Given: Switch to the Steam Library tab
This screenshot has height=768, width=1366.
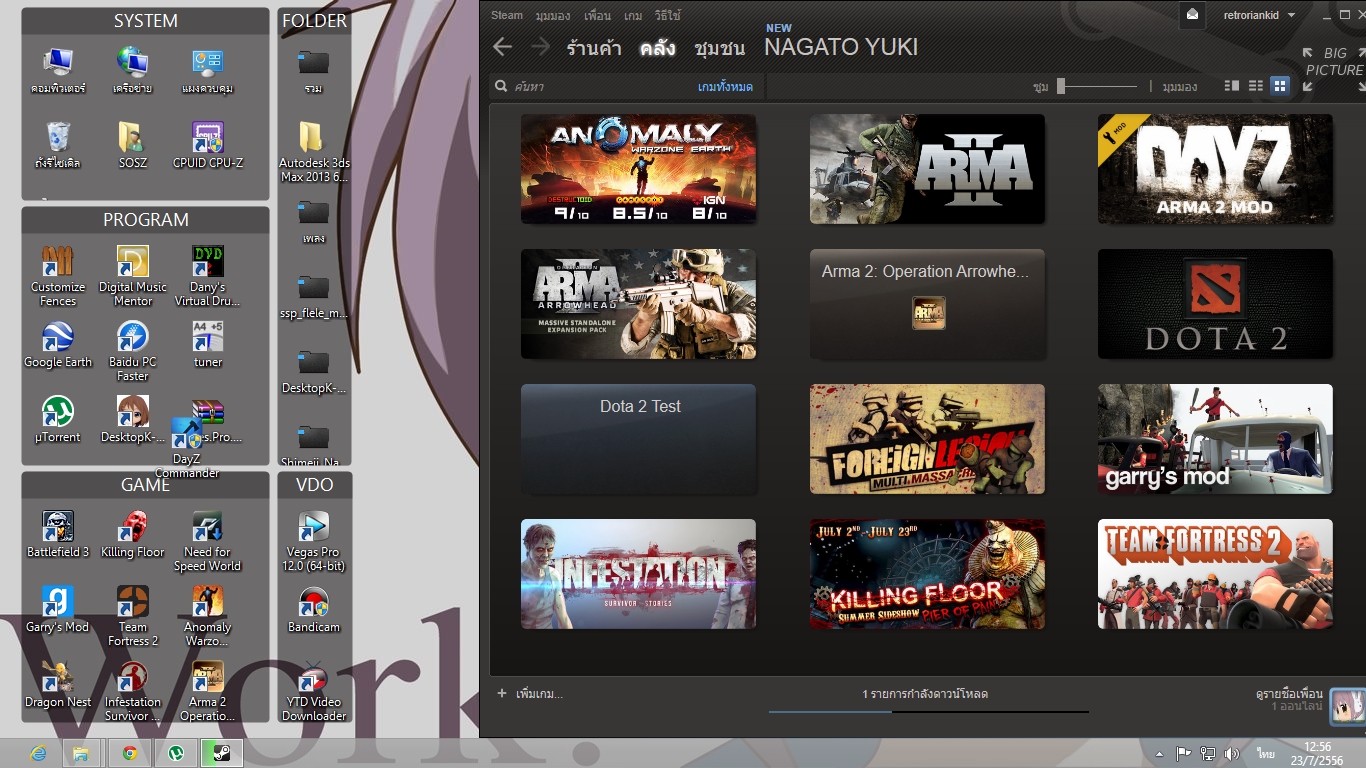Looking at the screenshot, I should pyautogui.click(x=658, y=47).
